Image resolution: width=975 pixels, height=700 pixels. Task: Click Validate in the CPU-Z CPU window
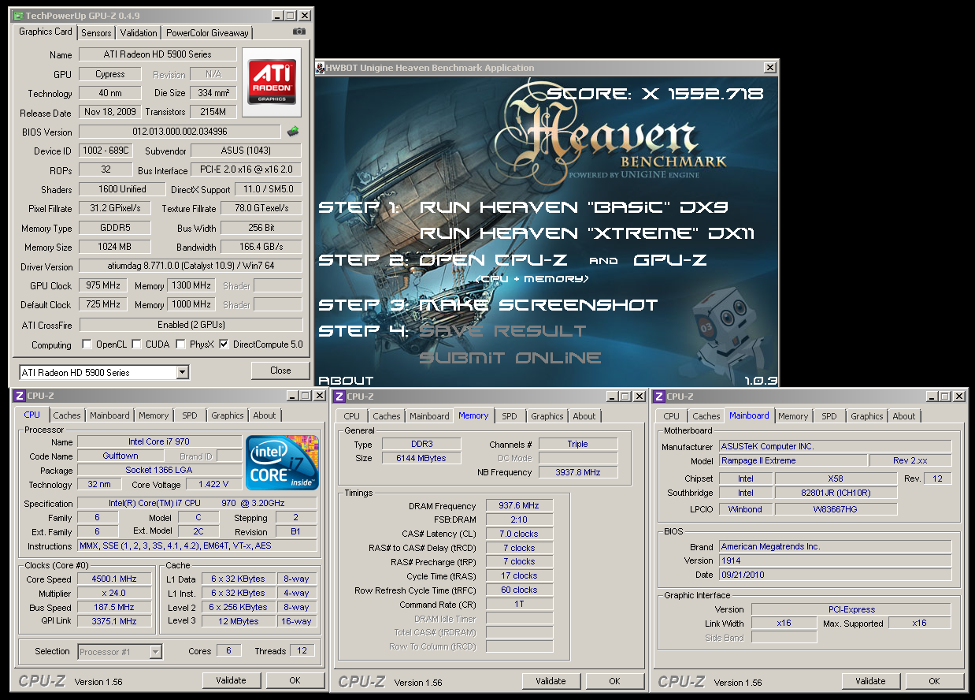[x=231, y=681]
